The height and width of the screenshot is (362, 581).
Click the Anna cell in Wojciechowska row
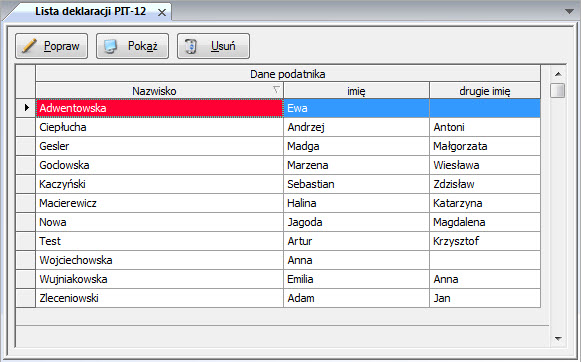pos(356,260)
